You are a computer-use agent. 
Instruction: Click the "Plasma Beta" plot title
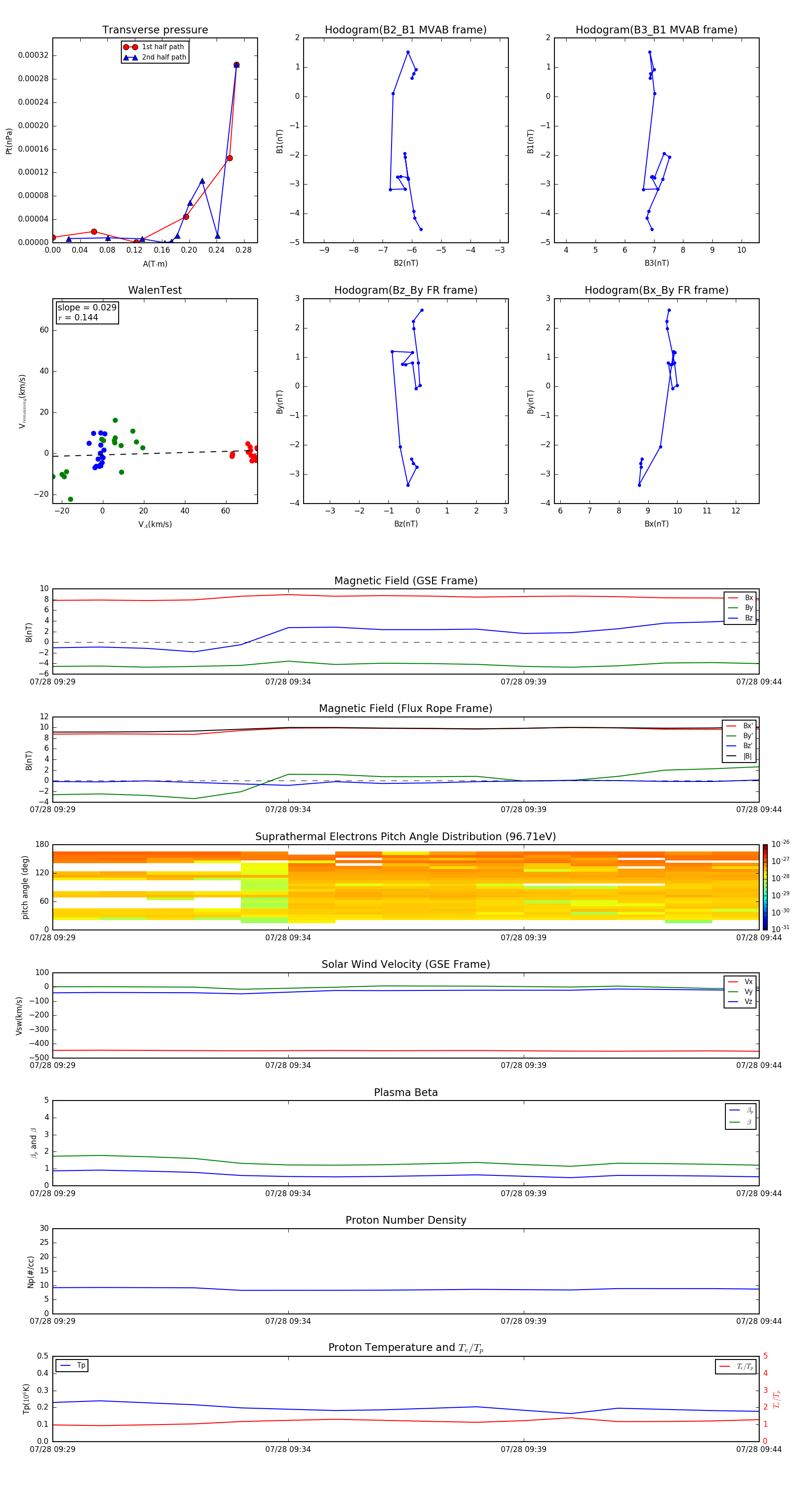pos(406,1093)
